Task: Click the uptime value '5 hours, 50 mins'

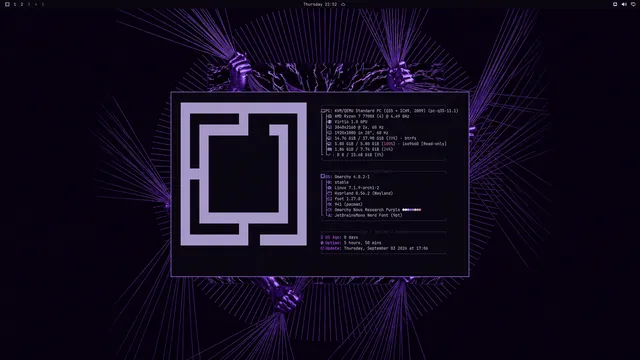Action: tap(362, 243)
